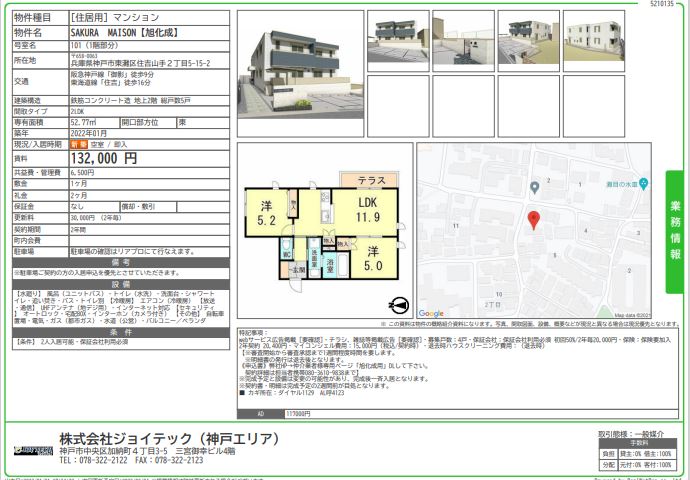Select the company name 株式会社ジョイテック（神戸エリア）
This screenshot has width=690, height=480.
tap(169, 438)
